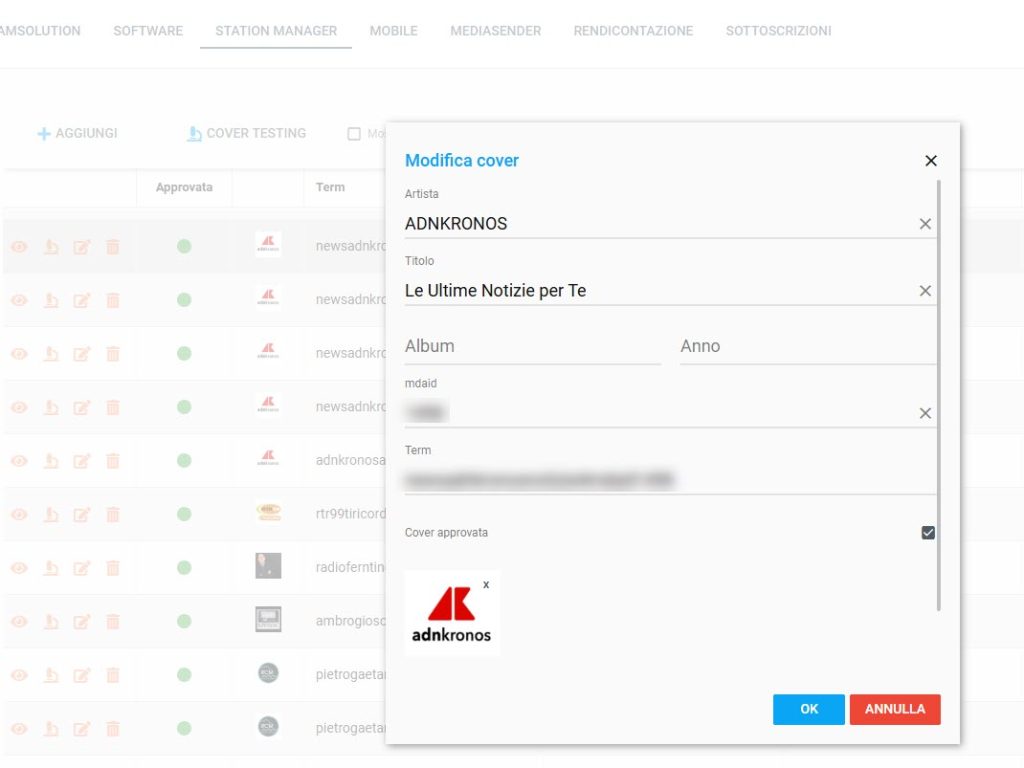Click the eye icon in the radioferntin row
The height and width of the screenshot is (768, 1024).
tap(19, 568)
